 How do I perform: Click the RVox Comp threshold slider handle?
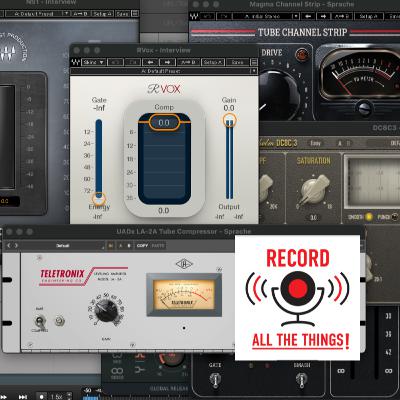[164, 122]
